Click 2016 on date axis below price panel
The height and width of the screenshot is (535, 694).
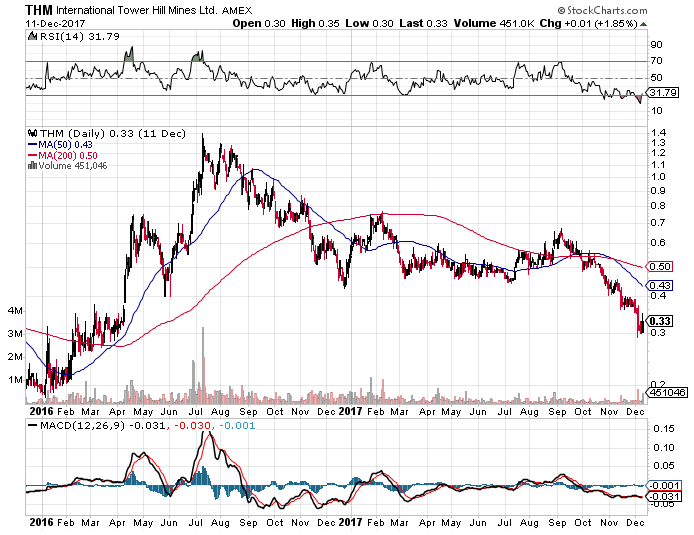[x=41, y=411]
